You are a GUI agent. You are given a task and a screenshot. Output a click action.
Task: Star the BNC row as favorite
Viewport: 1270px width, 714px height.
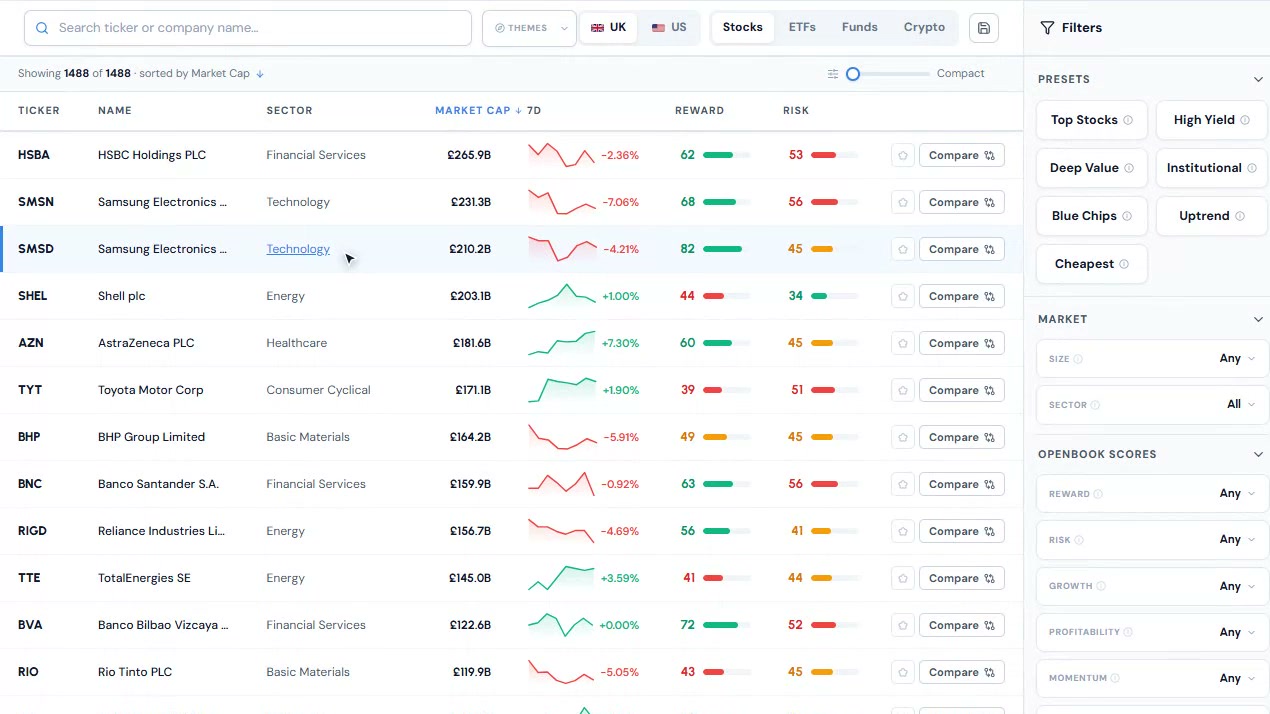[903, 484]
